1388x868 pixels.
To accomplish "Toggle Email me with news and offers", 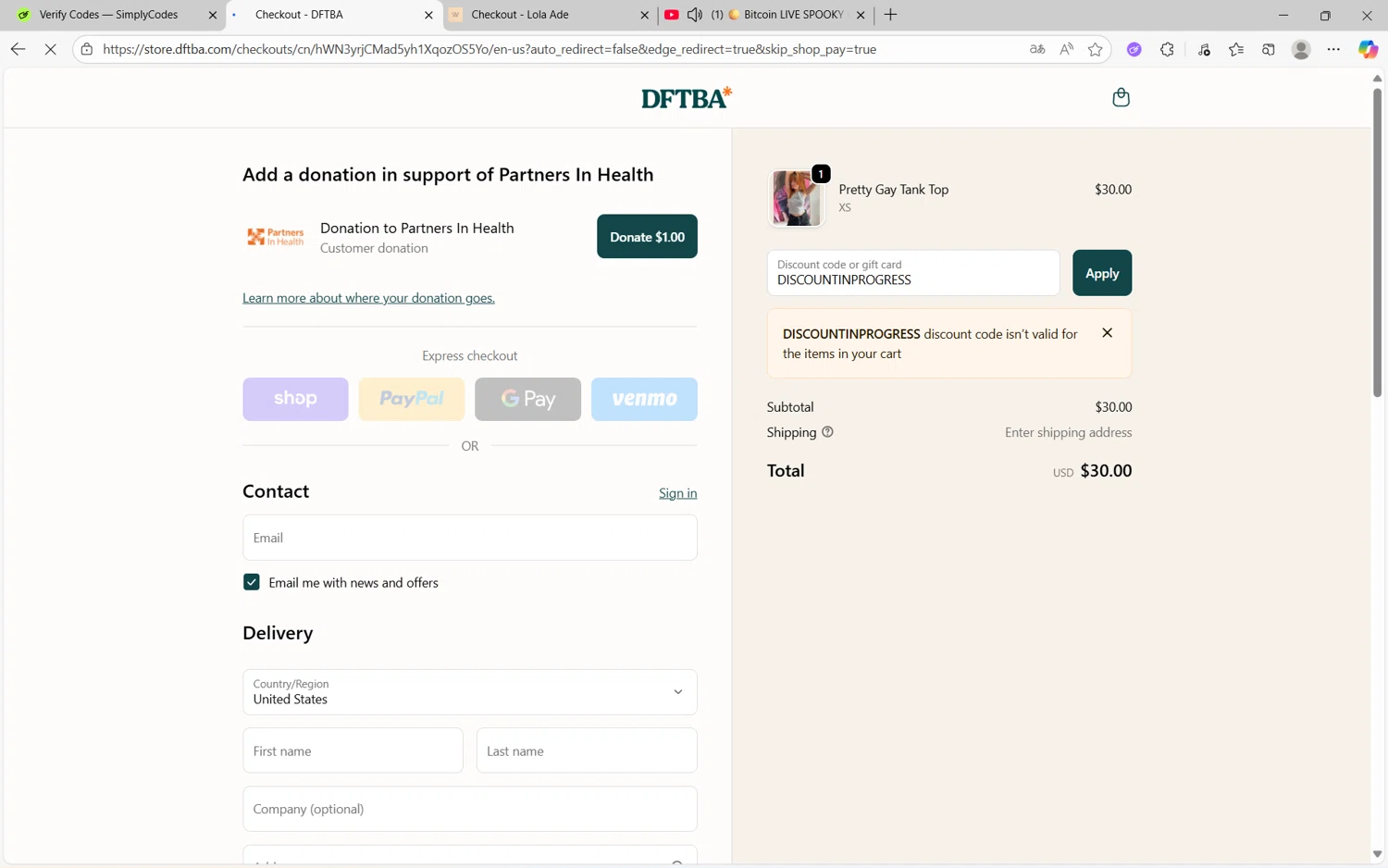I will (252, 582).
